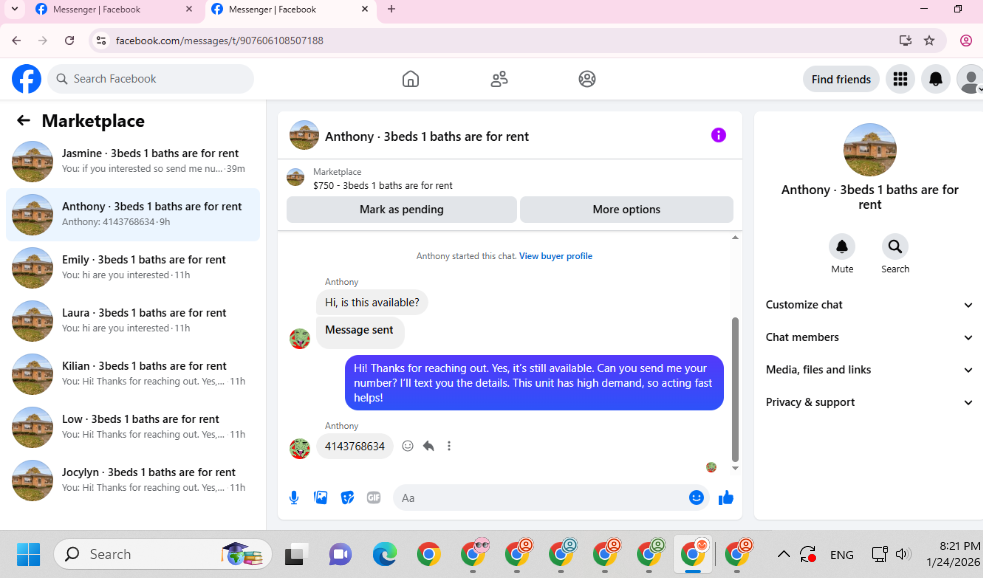Focus the Search Facebook field

point(150,79)
